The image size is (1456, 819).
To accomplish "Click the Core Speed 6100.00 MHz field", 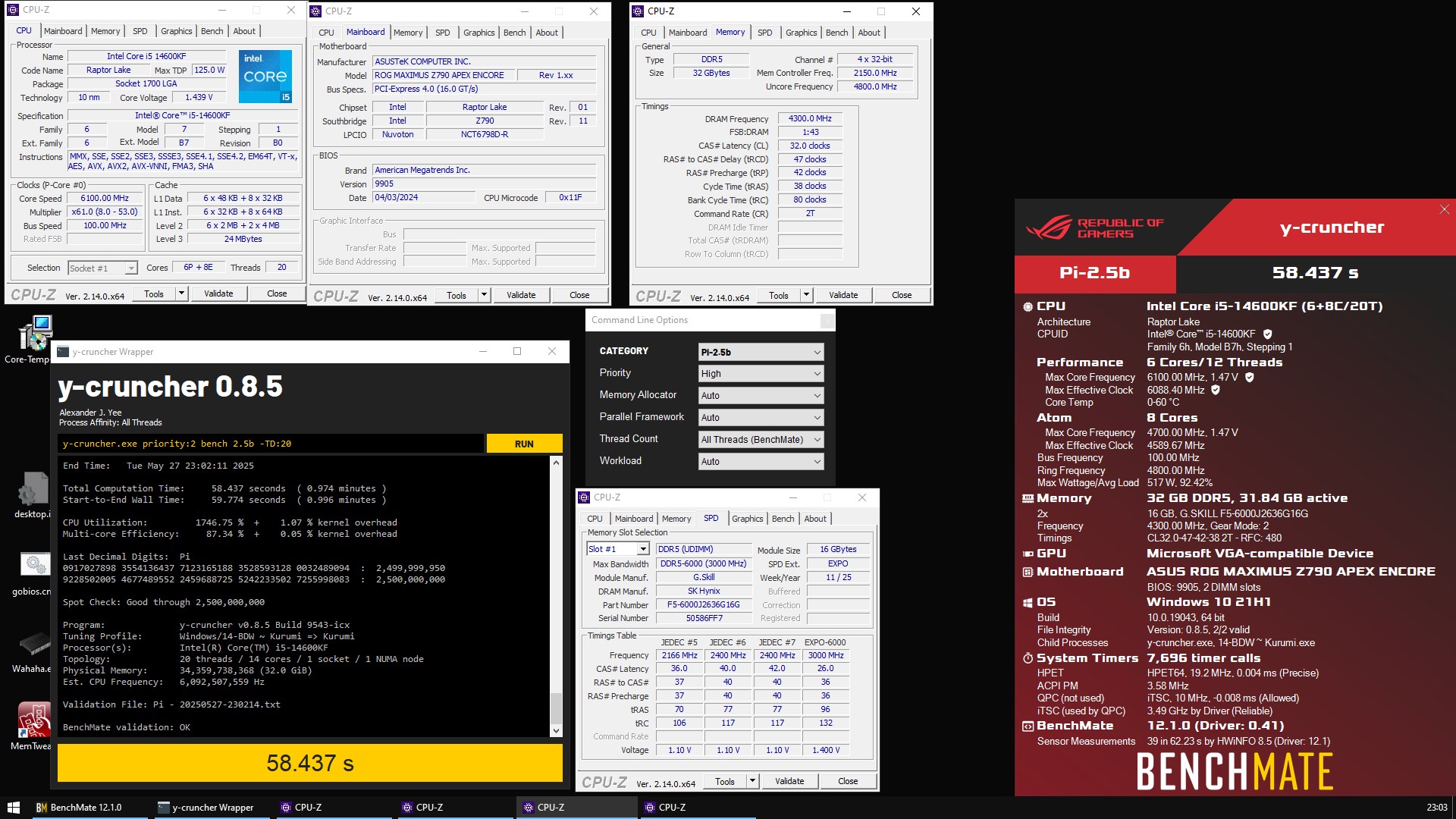I will [x=105, y=199].
